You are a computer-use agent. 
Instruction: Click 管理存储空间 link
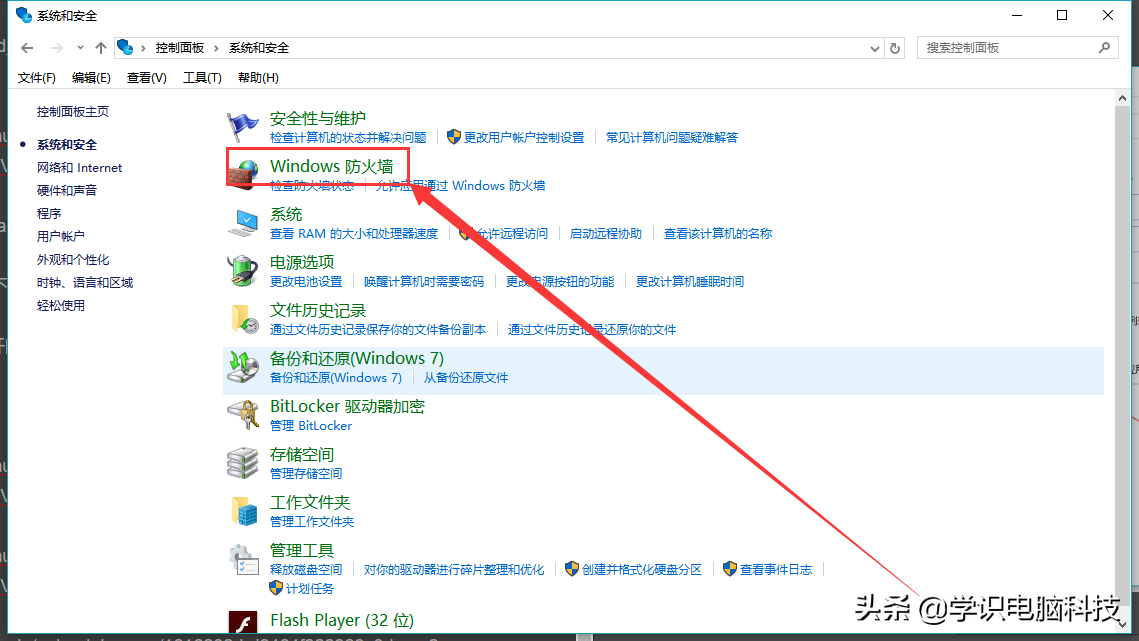306,473
